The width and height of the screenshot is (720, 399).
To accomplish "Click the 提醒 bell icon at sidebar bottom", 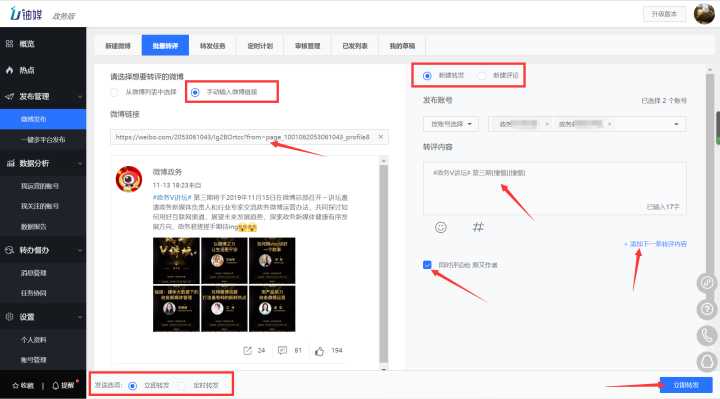I will 55,385.
